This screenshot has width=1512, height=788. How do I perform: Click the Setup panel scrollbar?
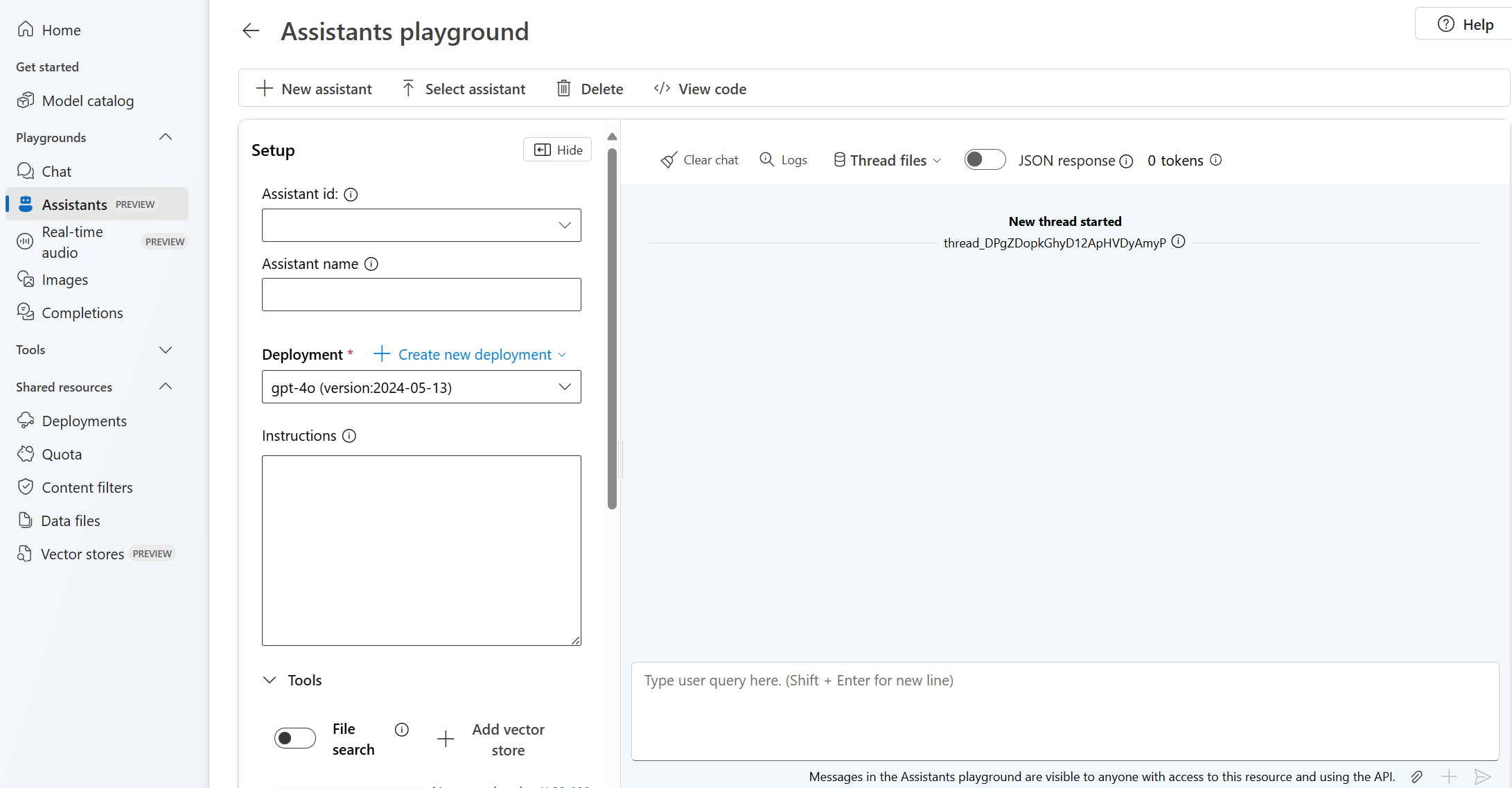point(612,329)
